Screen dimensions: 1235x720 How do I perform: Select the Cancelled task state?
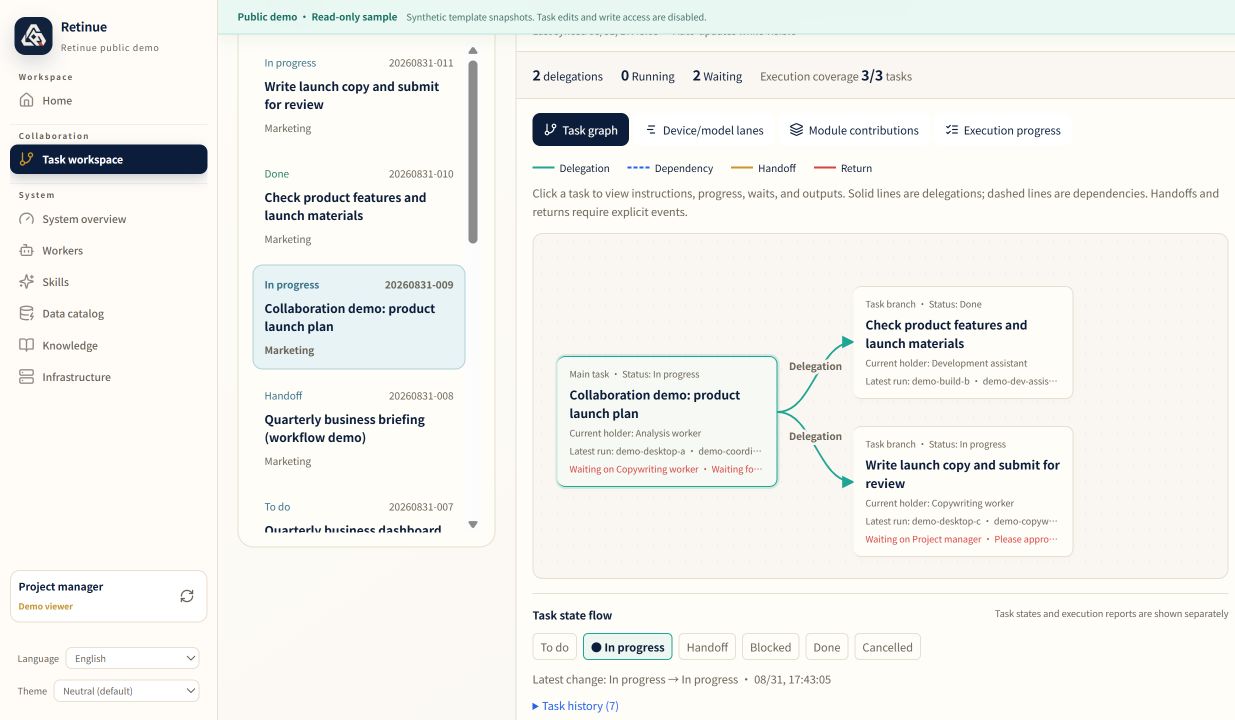pos(887,647)
